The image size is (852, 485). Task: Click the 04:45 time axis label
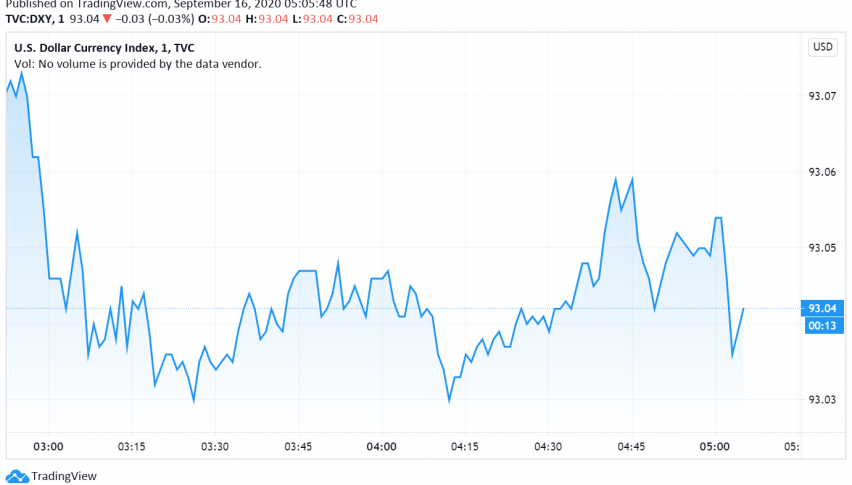coord(631,447)
